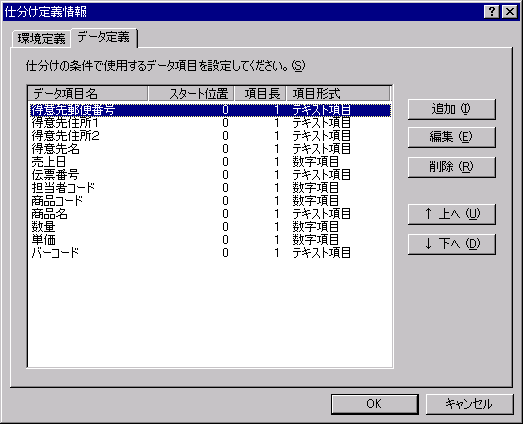This screenshot has width=523, height=424.
Task: Click the スタート位置 column header
Action: [191, 93]
